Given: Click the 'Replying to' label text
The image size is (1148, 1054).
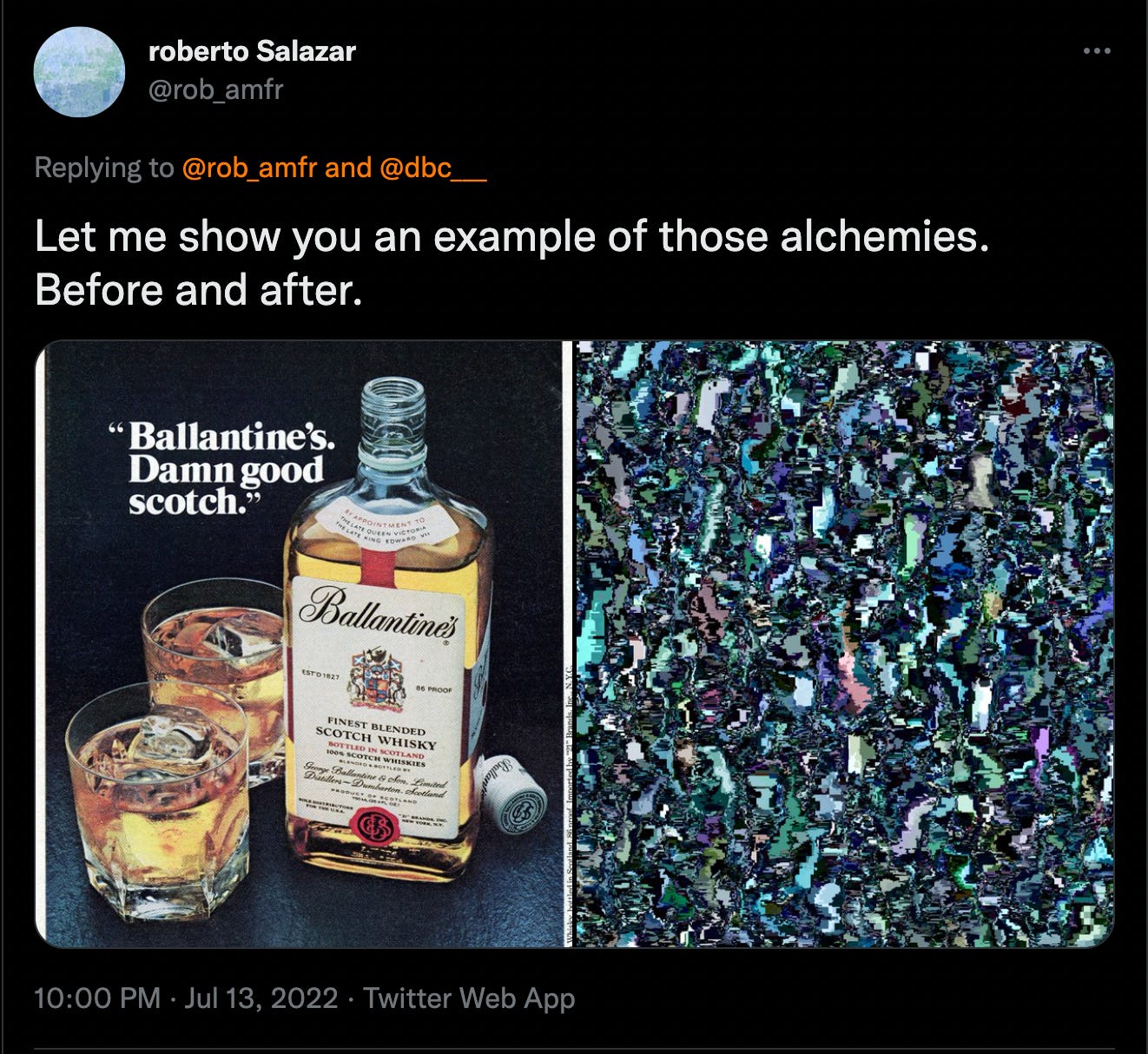Looking at the screenshot, I should (104, 168).
